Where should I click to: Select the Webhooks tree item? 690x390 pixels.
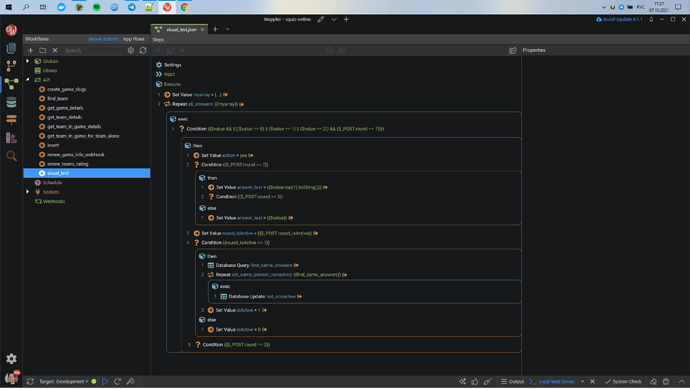pyautogui.click(x=54, y=201)
